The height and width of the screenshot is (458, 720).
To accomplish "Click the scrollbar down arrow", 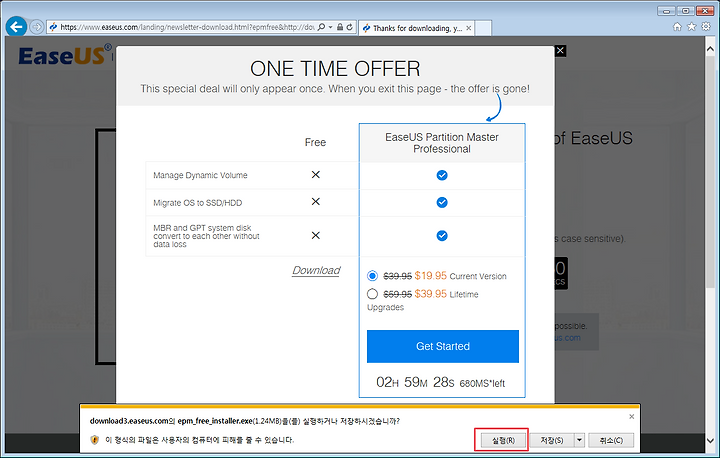I will pyautogui.click(x=710, y=440).
